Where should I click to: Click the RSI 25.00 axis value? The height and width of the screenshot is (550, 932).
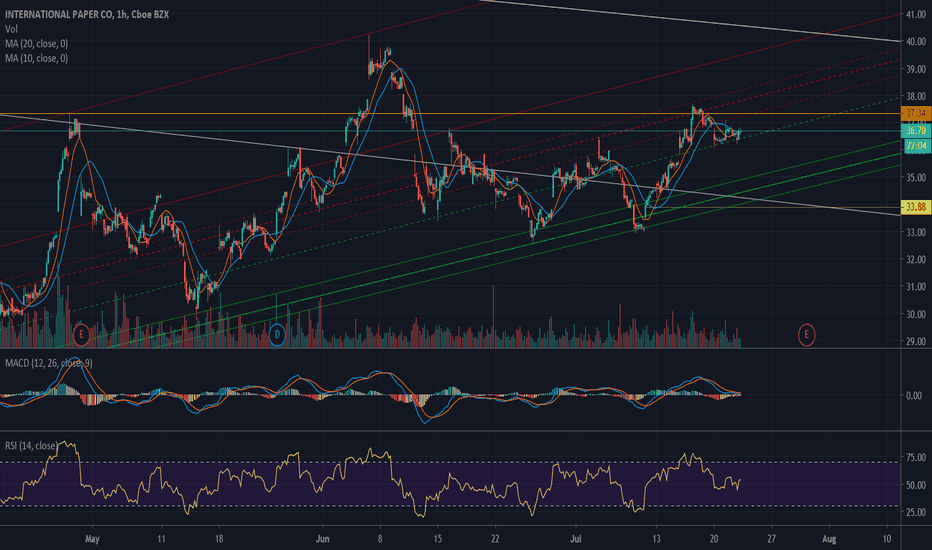[916, 512]
